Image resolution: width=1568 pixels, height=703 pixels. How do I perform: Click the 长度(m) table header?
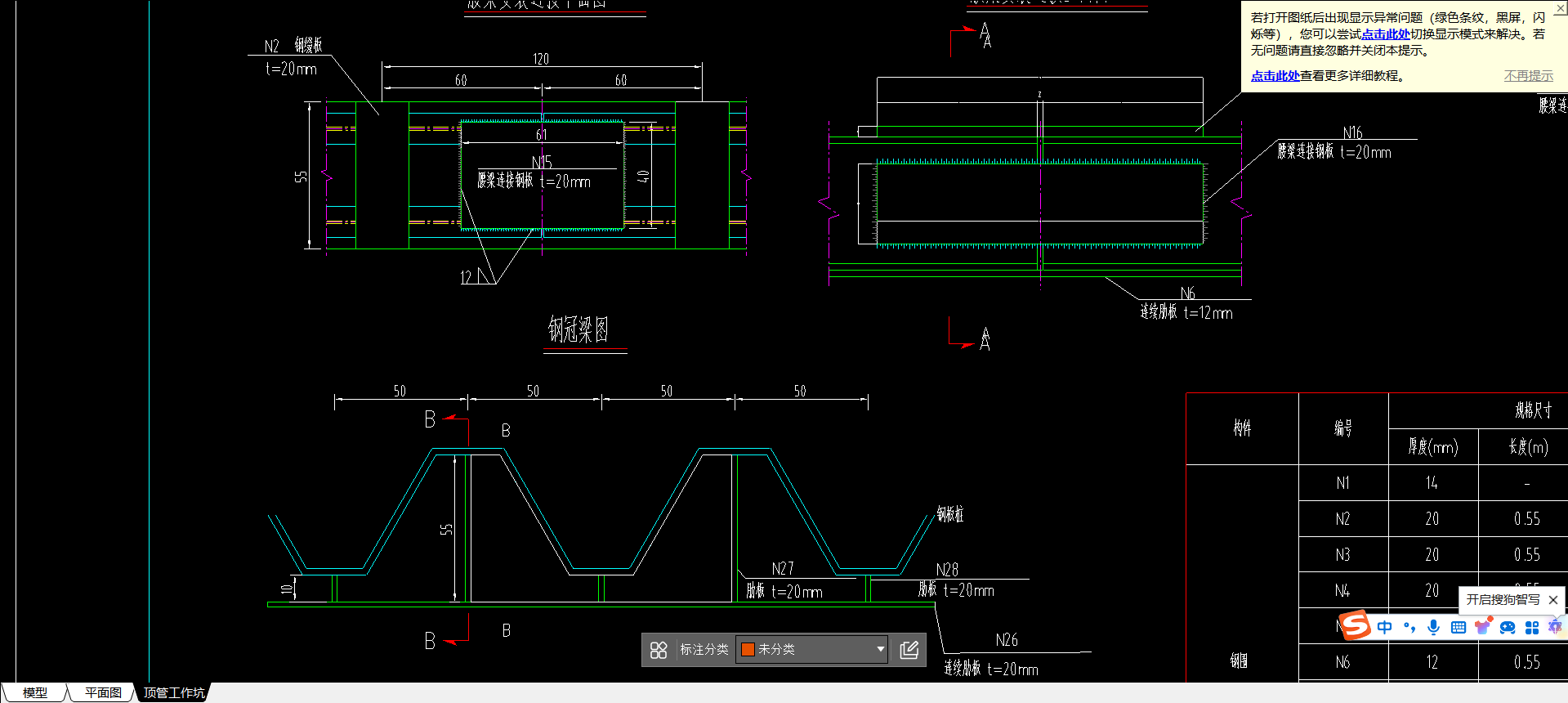(1528, 446)
